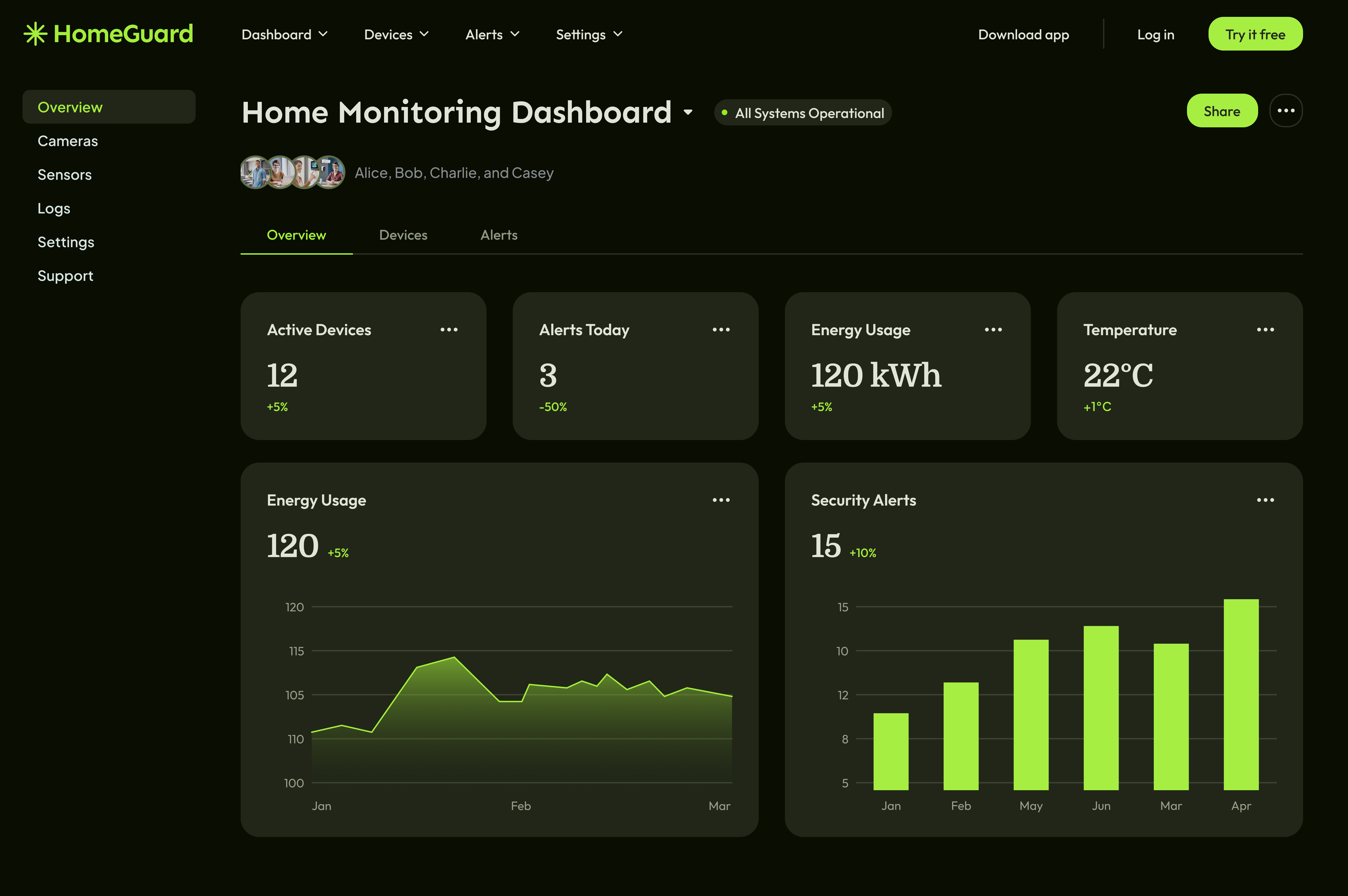Image resolution: width=1348 pixels, height=896 pixels.
Task: Click the HomeGuard asterisk logo icon
Action: click(35, 34)
